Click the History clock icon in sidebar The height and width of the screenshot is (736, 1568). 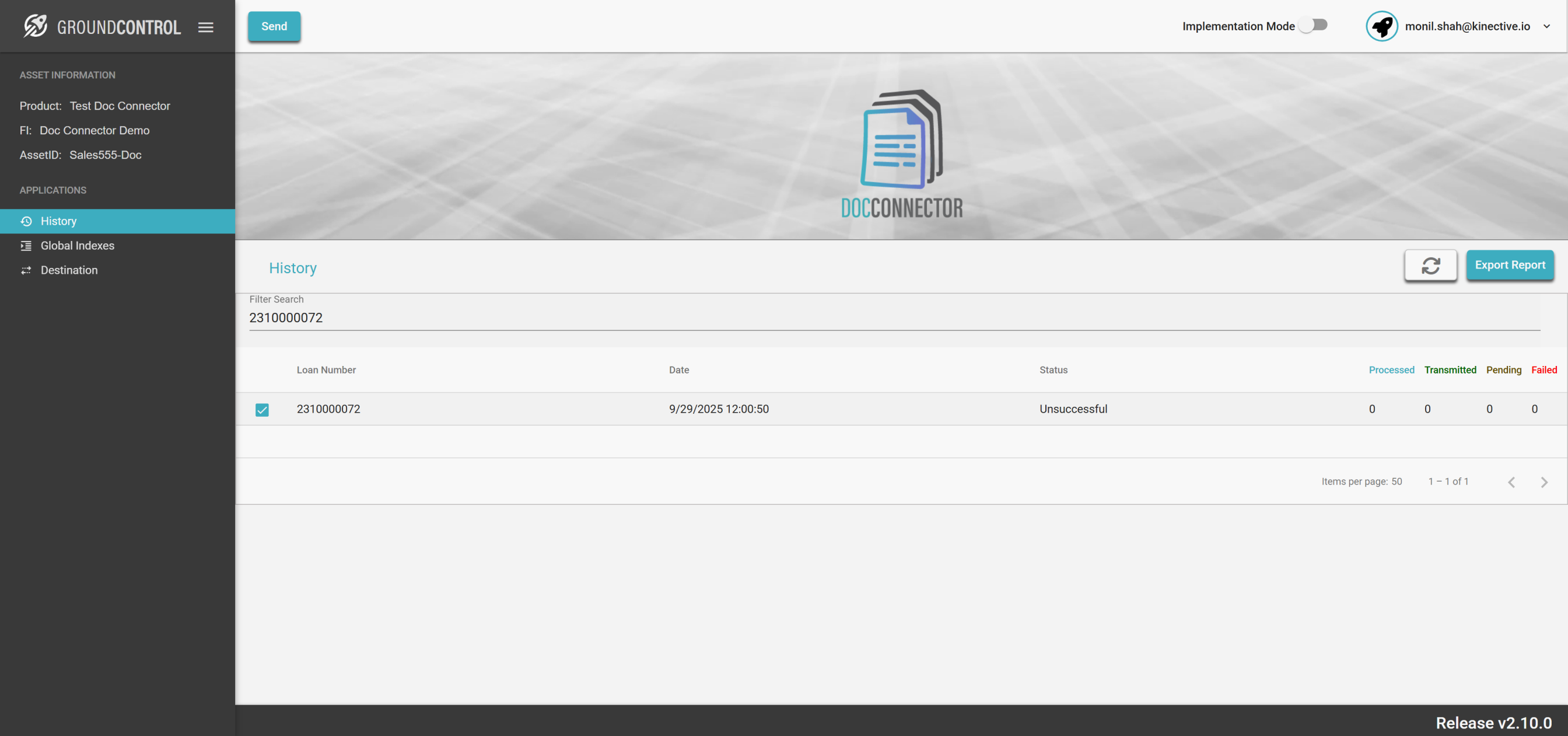pos(26,221)
